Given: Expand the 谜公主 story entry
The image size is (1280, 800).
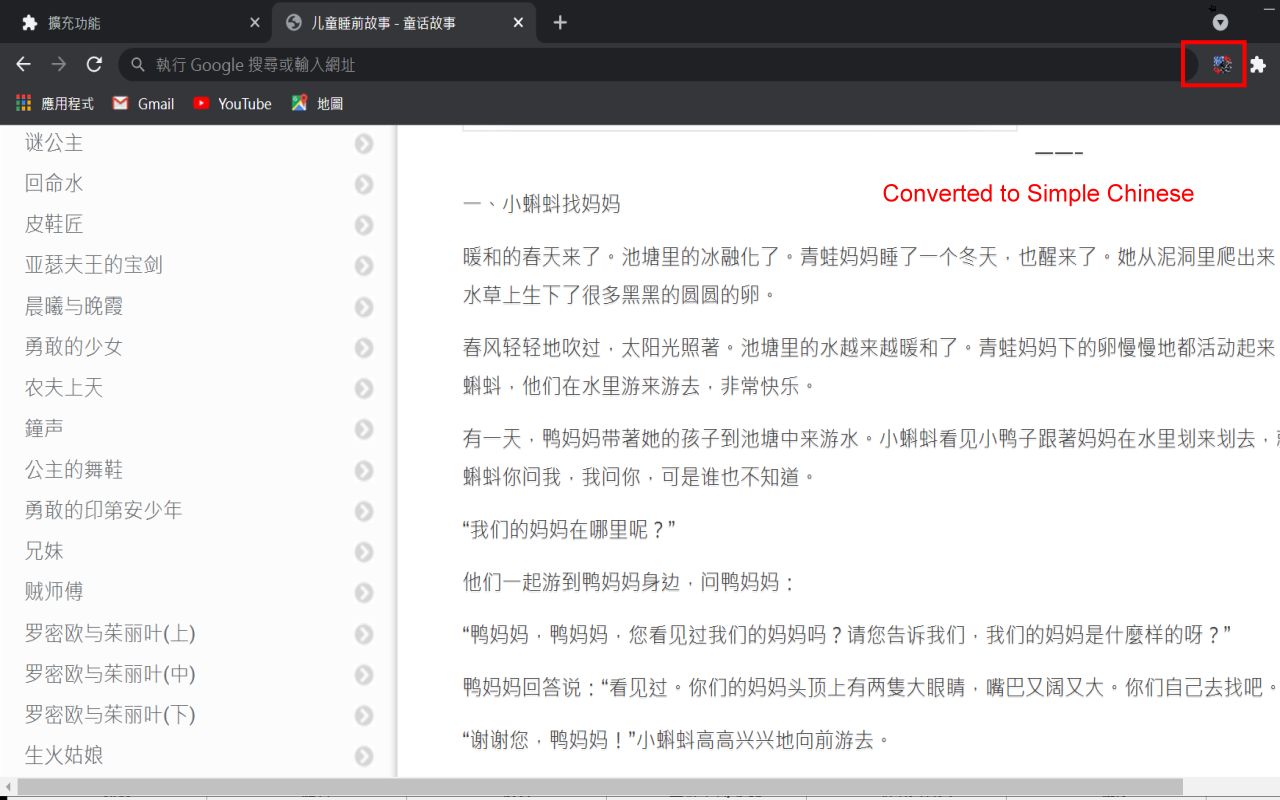Looking at the screenshot, I should point(363,143).
